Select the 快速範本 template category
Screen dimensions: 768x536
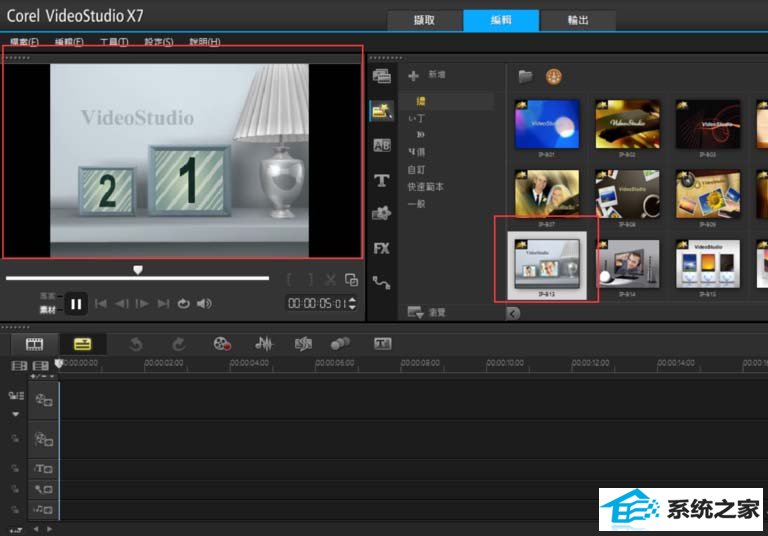coord(425,187)
